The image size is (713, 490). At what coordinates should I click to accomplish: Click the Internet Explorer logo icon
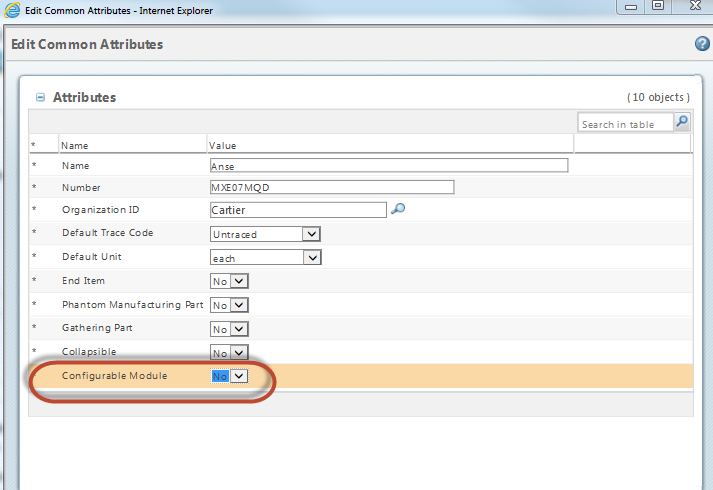[12, 10]
